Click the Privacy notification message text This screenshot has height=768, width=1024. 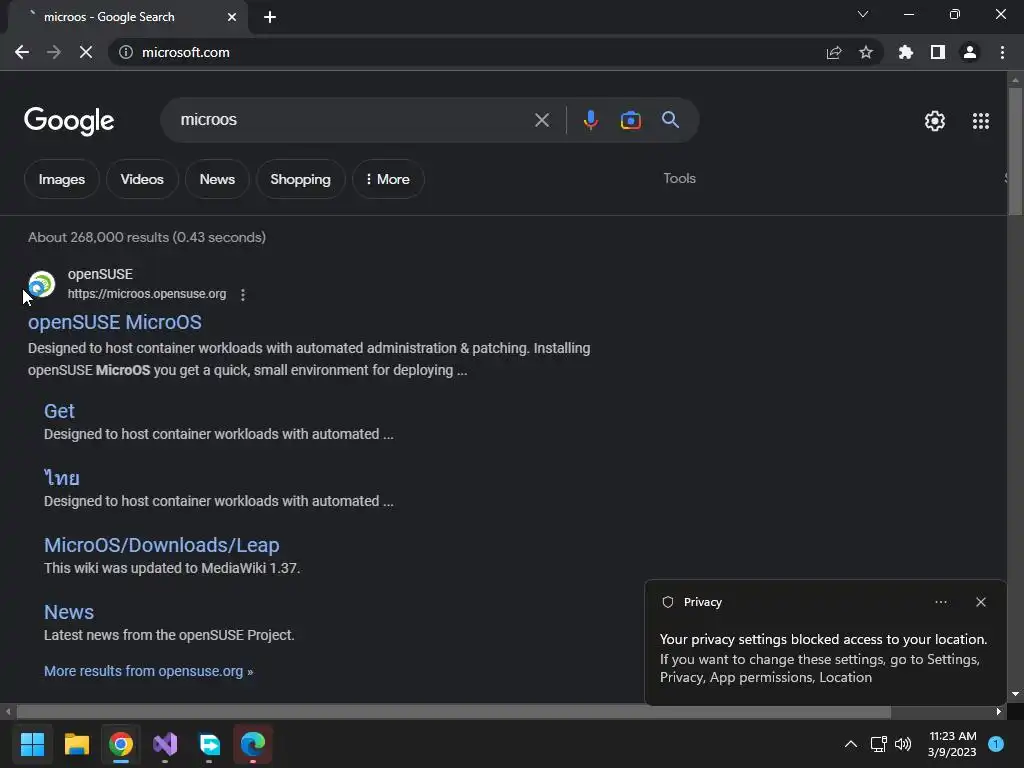[823, 658]
